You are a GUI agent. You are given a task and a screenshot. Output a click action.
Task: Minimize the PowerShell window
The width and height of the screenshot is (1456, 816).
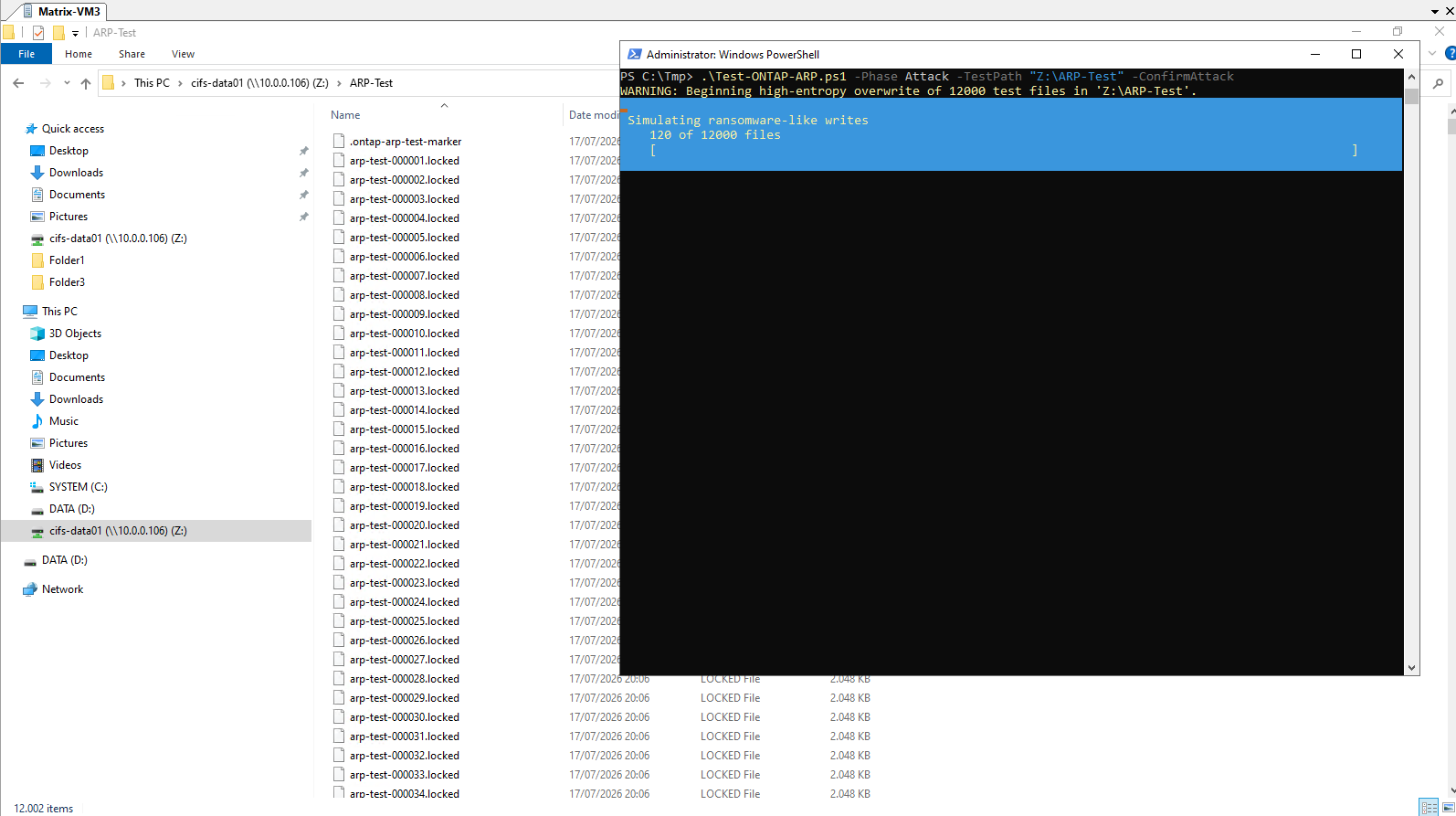[x=1315, y=54]
